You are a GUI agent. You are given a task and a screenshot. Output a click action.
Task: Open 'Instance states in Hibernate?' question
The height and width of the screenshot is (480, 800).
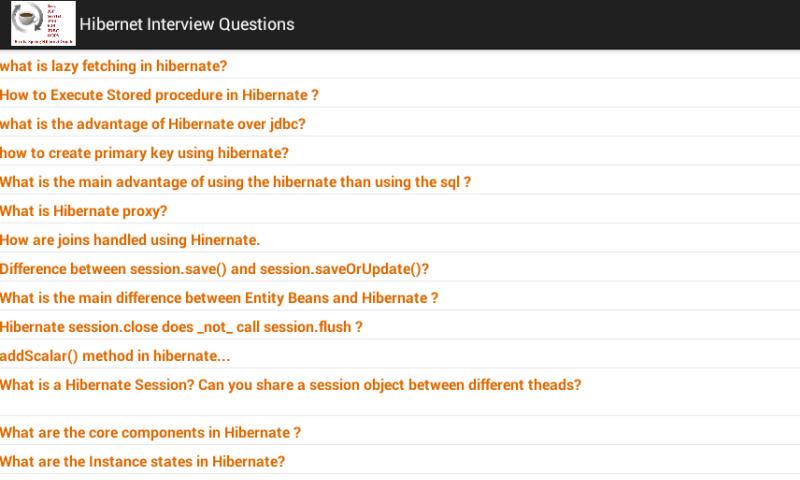tap(143, 462)
